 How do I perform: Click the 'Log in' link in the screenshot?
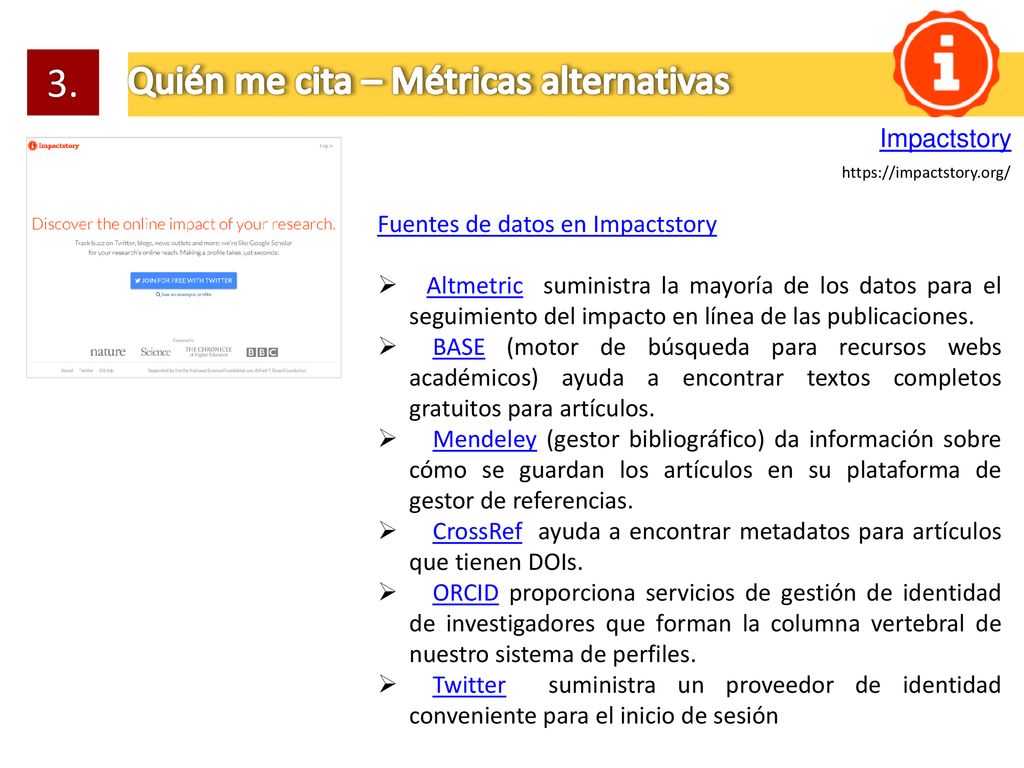[x=327, y=146]
